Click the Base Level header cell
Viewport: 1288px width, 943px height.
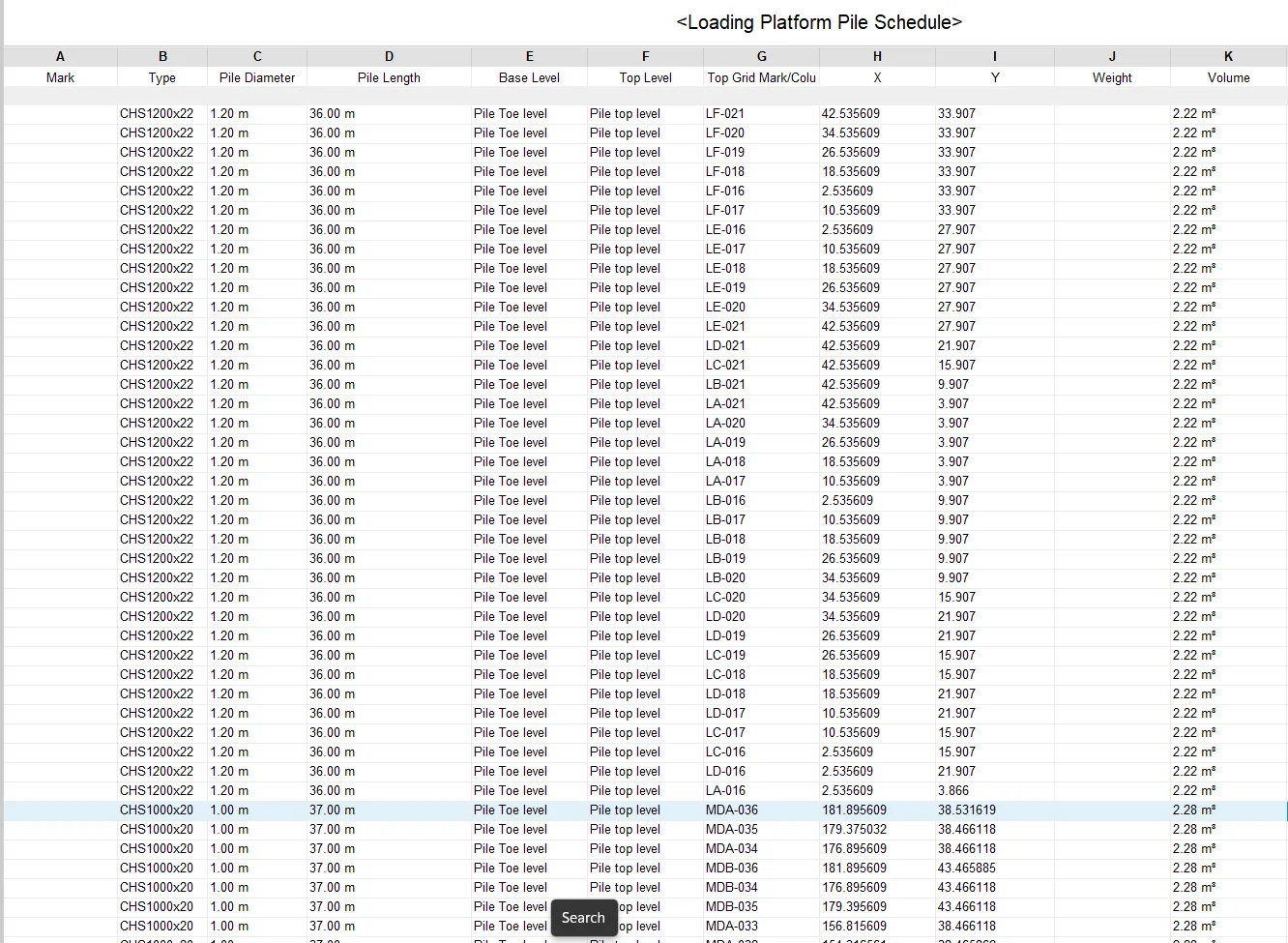[x=528, y=77]
